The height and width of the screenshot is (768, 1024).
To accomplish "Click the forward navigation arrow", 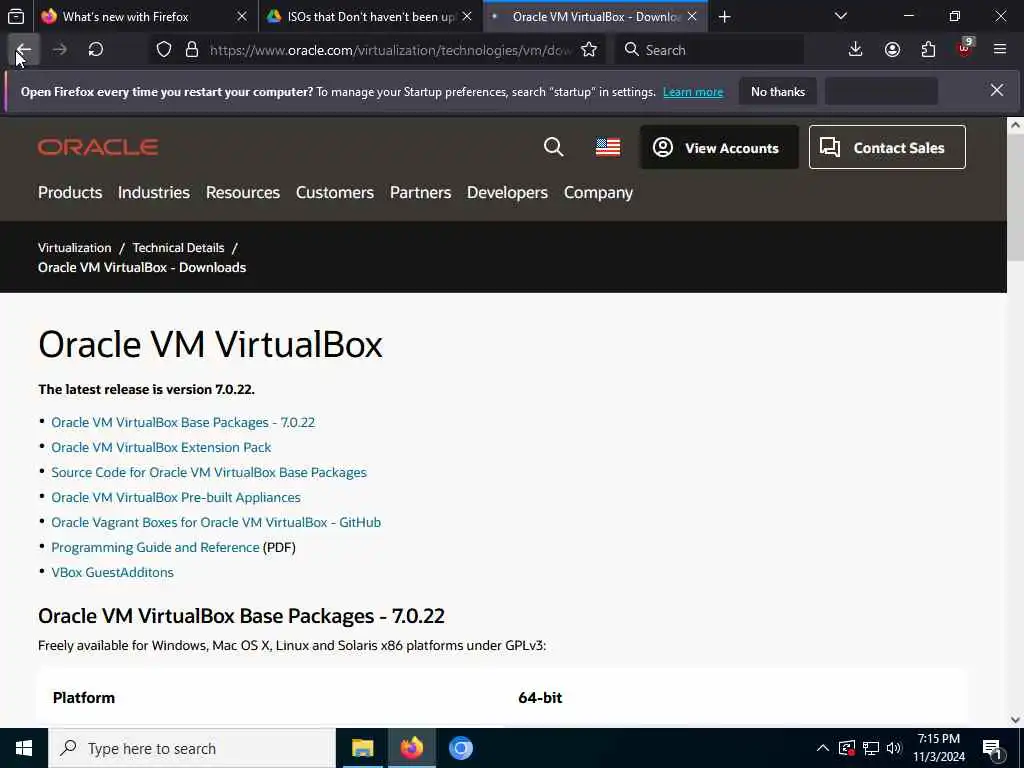I will coord(59,50).
